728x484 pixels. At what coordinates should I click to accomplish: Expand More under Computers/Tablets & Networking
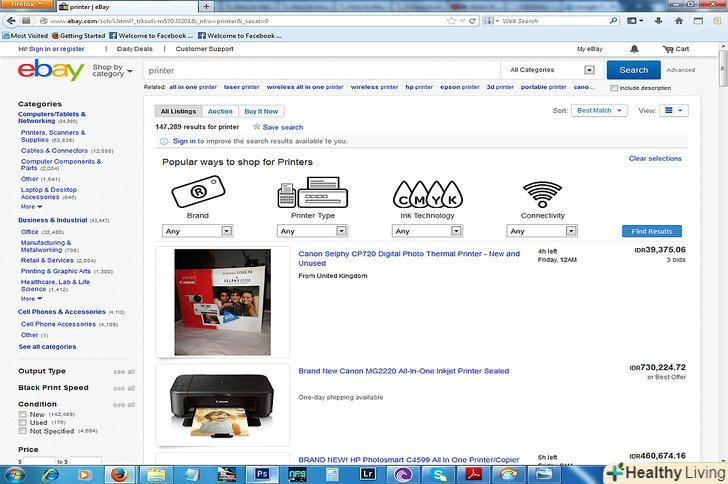(x=32, y=207)
